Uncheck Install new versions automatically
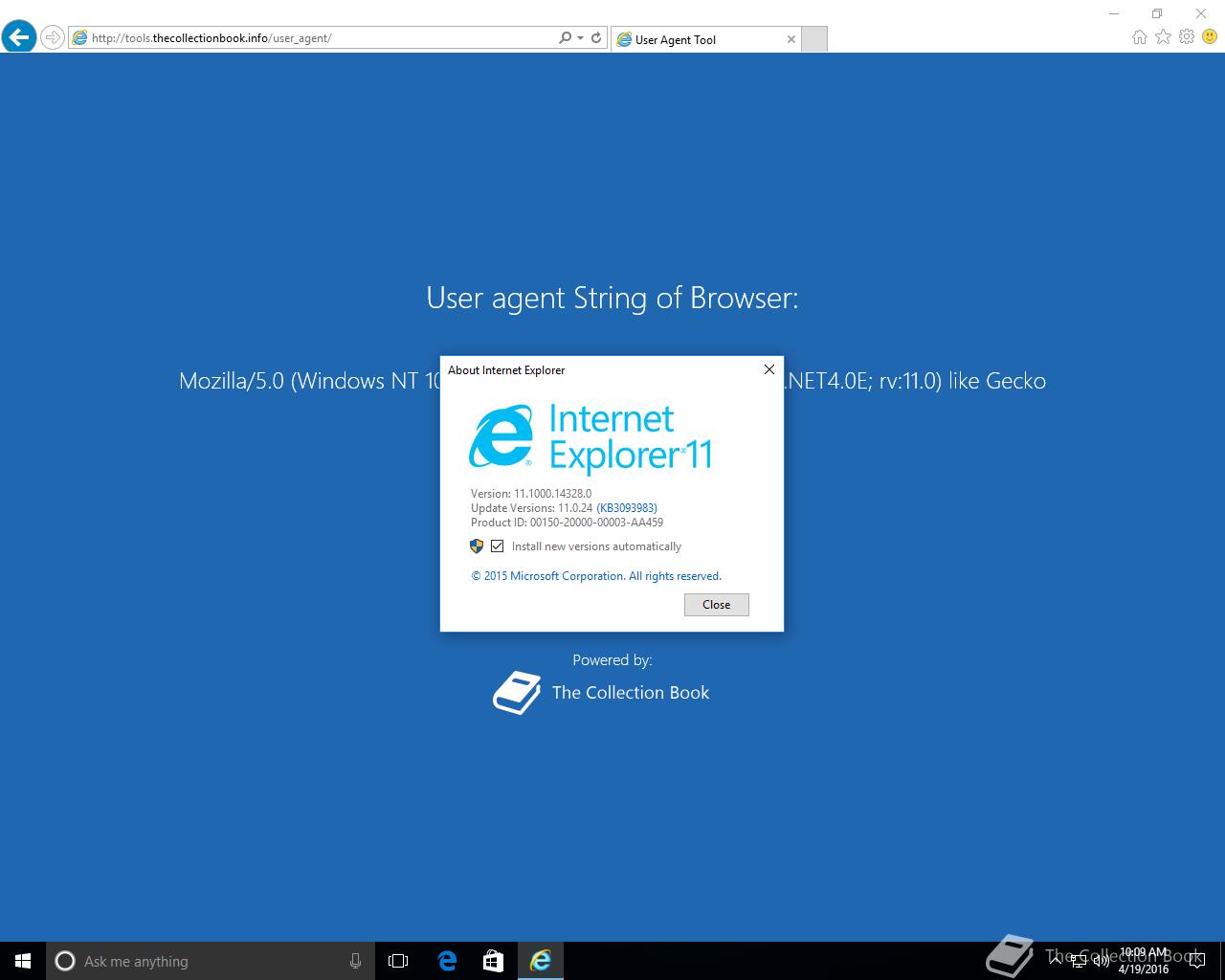 click(x=498, y=546)
